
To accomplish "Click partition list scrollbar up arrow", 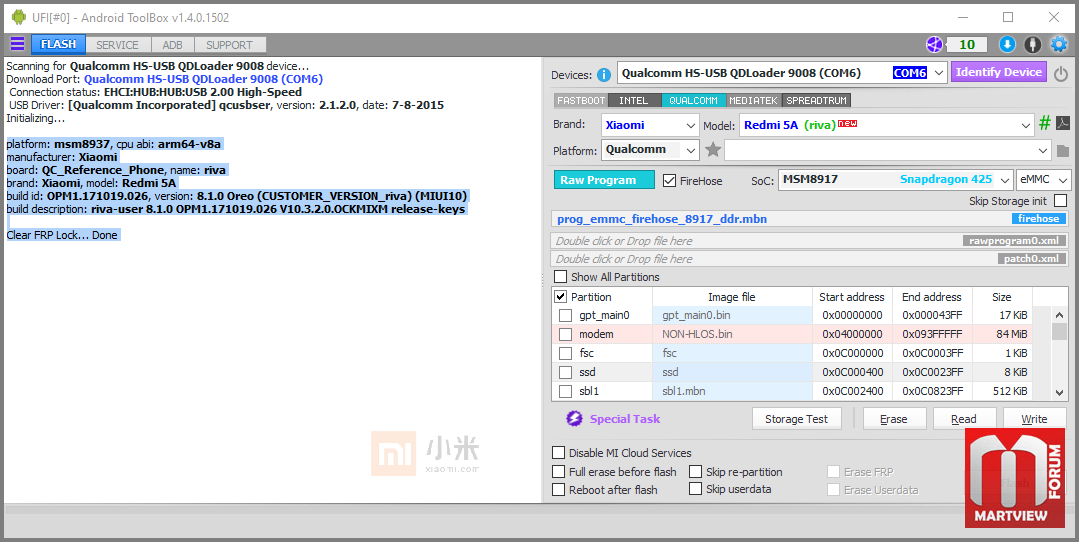I will (x=1060, y=314).
